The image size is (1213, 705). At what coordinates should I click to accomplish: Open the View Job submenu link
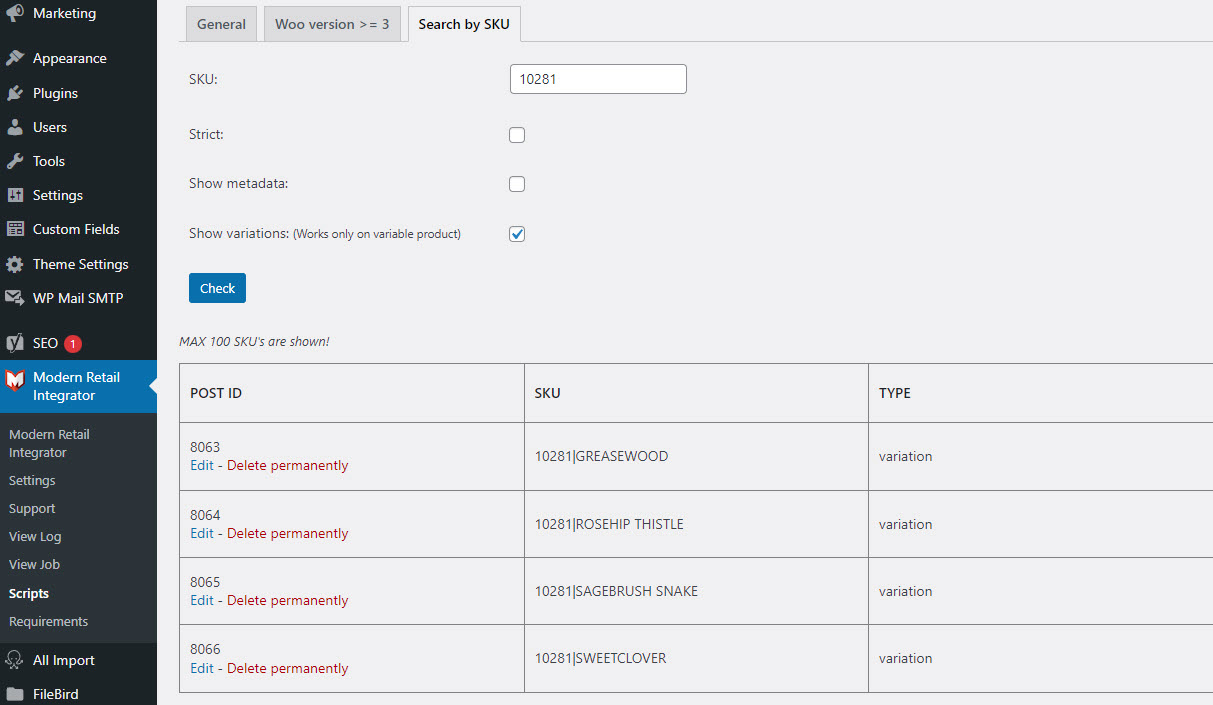tap(34, 565)
